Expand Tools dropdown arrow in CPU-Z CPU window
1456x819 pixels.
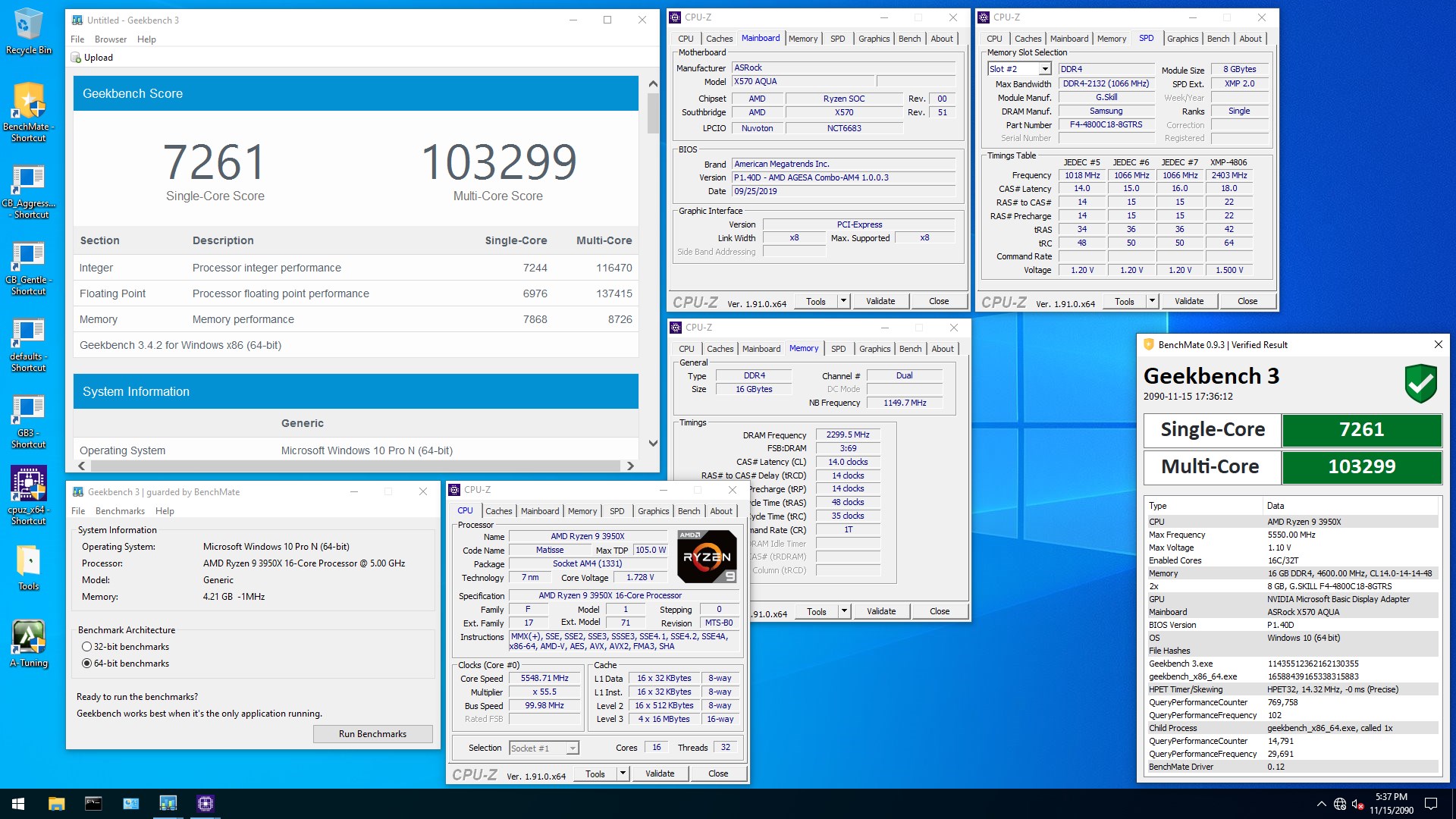point(623,773)
